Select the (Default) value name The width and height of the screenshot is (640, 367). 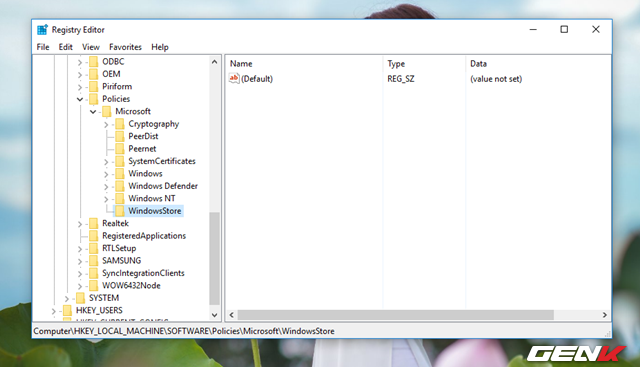(x=257, y=79)
